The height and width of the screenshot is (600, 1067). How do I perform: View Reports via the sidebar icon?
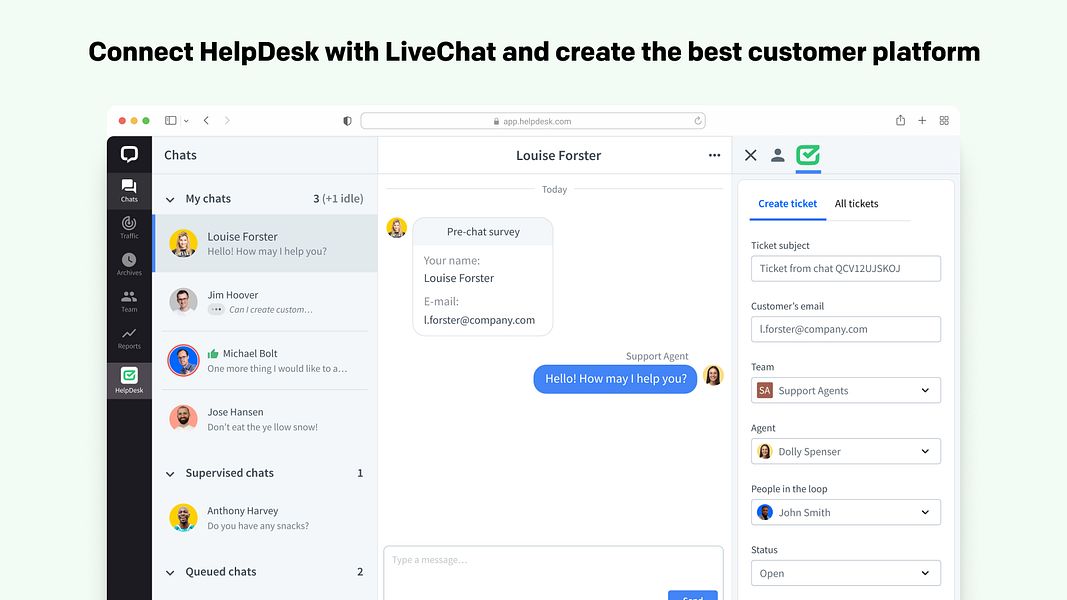pyautogui.click(x=129, y=339)
